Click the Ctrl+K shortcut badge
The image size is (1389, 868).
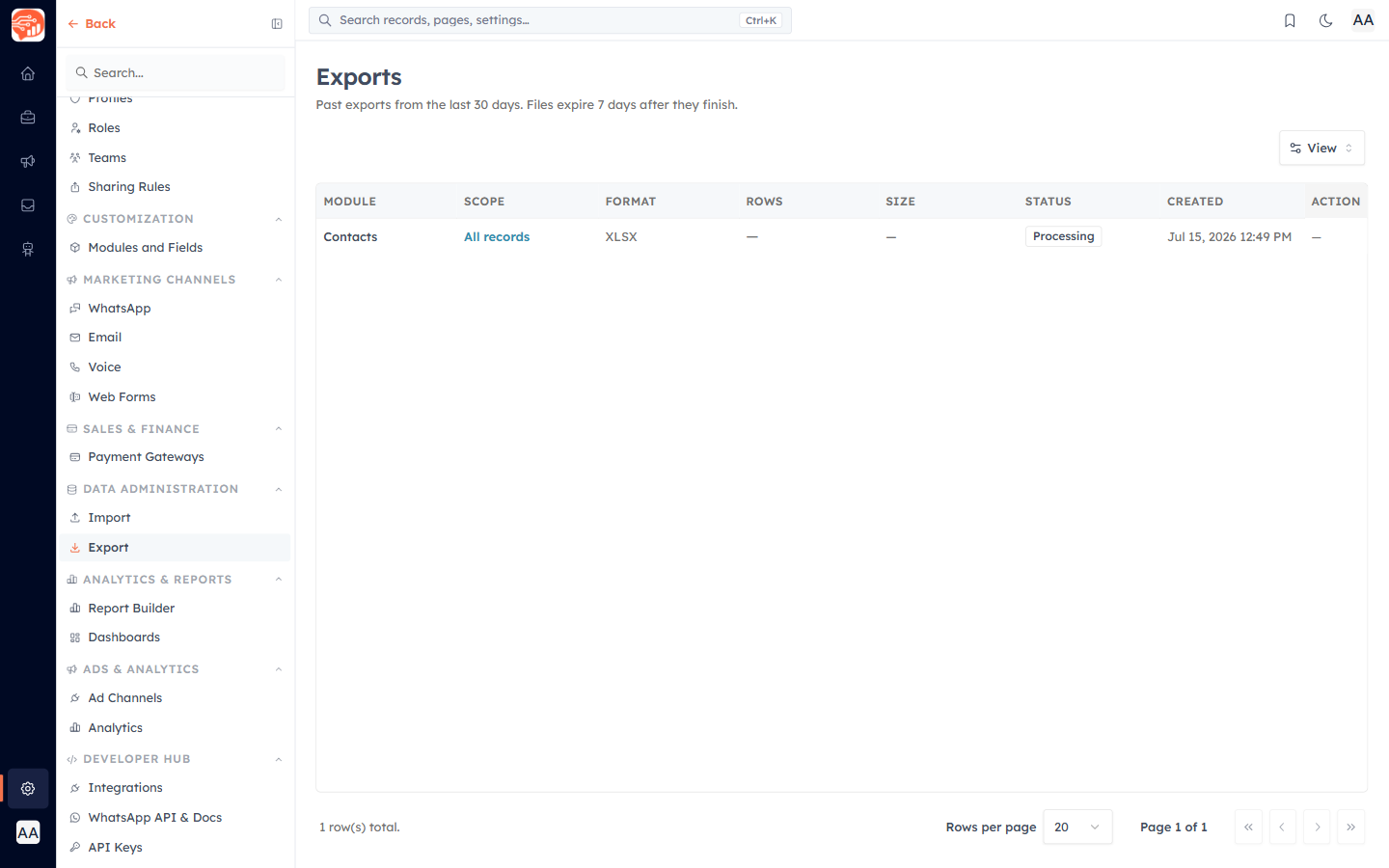point(761,20)
